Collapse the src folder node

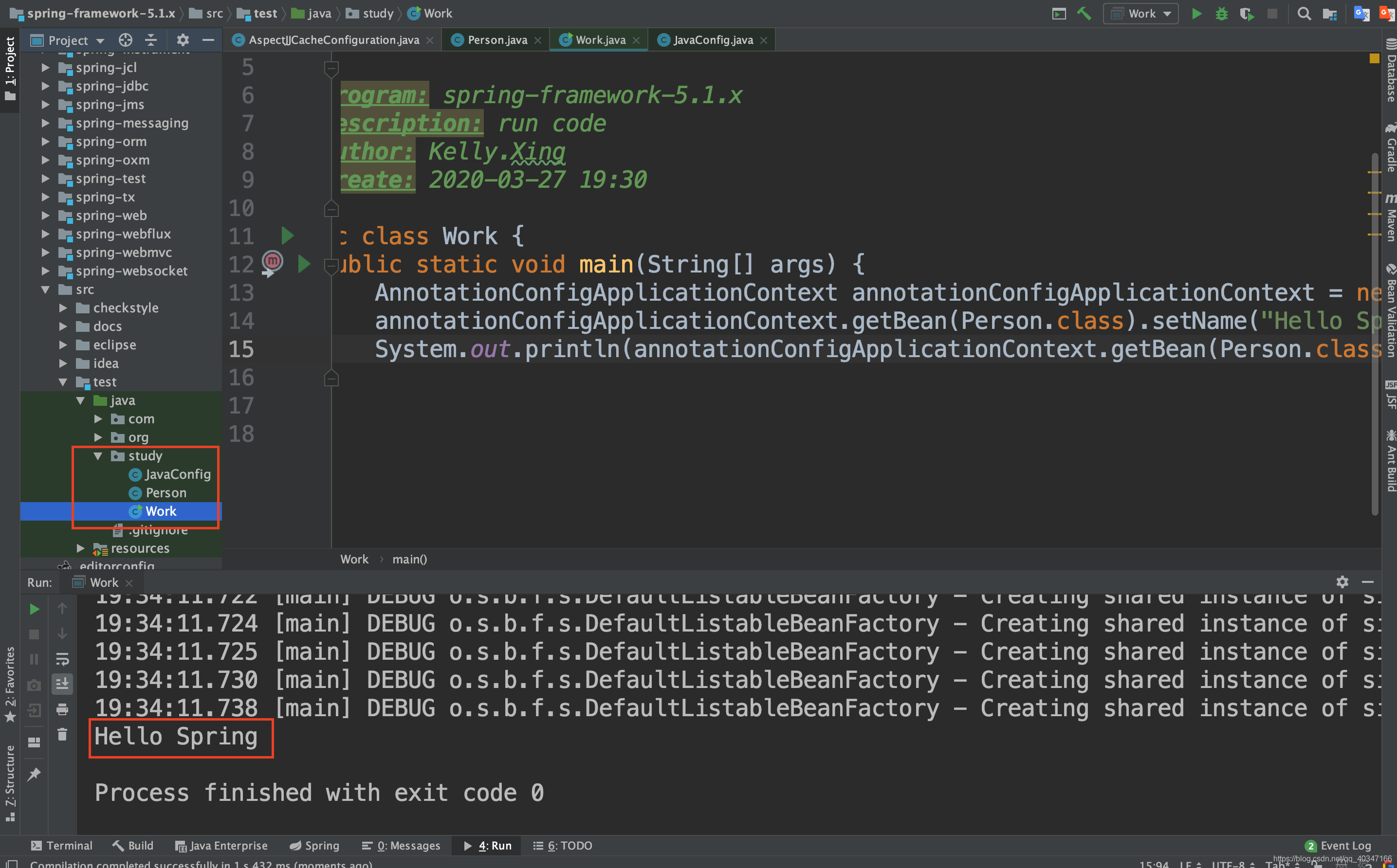pos(45,289)
